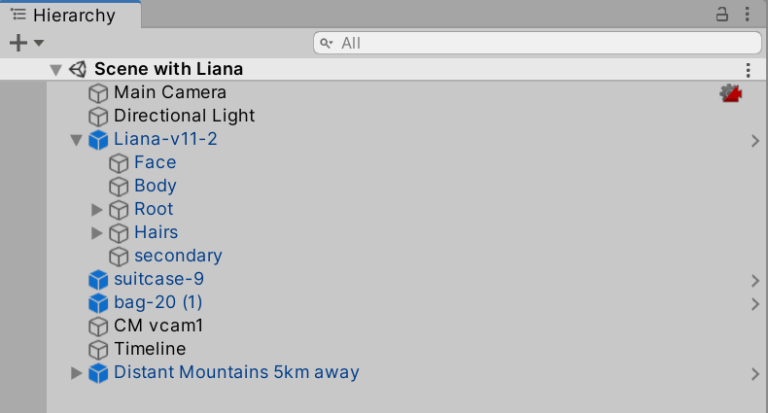Open the Hierarchy panel three-dot menu
The height and width of the screenshot is (413, 768).
747,15
